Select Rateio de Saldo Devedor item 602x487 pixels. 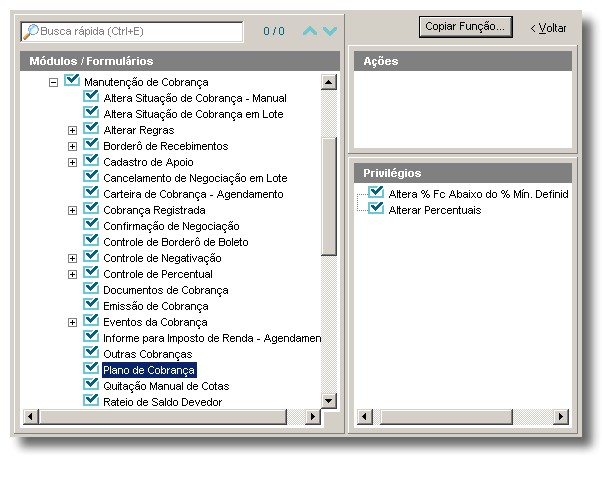pos(163,402)
